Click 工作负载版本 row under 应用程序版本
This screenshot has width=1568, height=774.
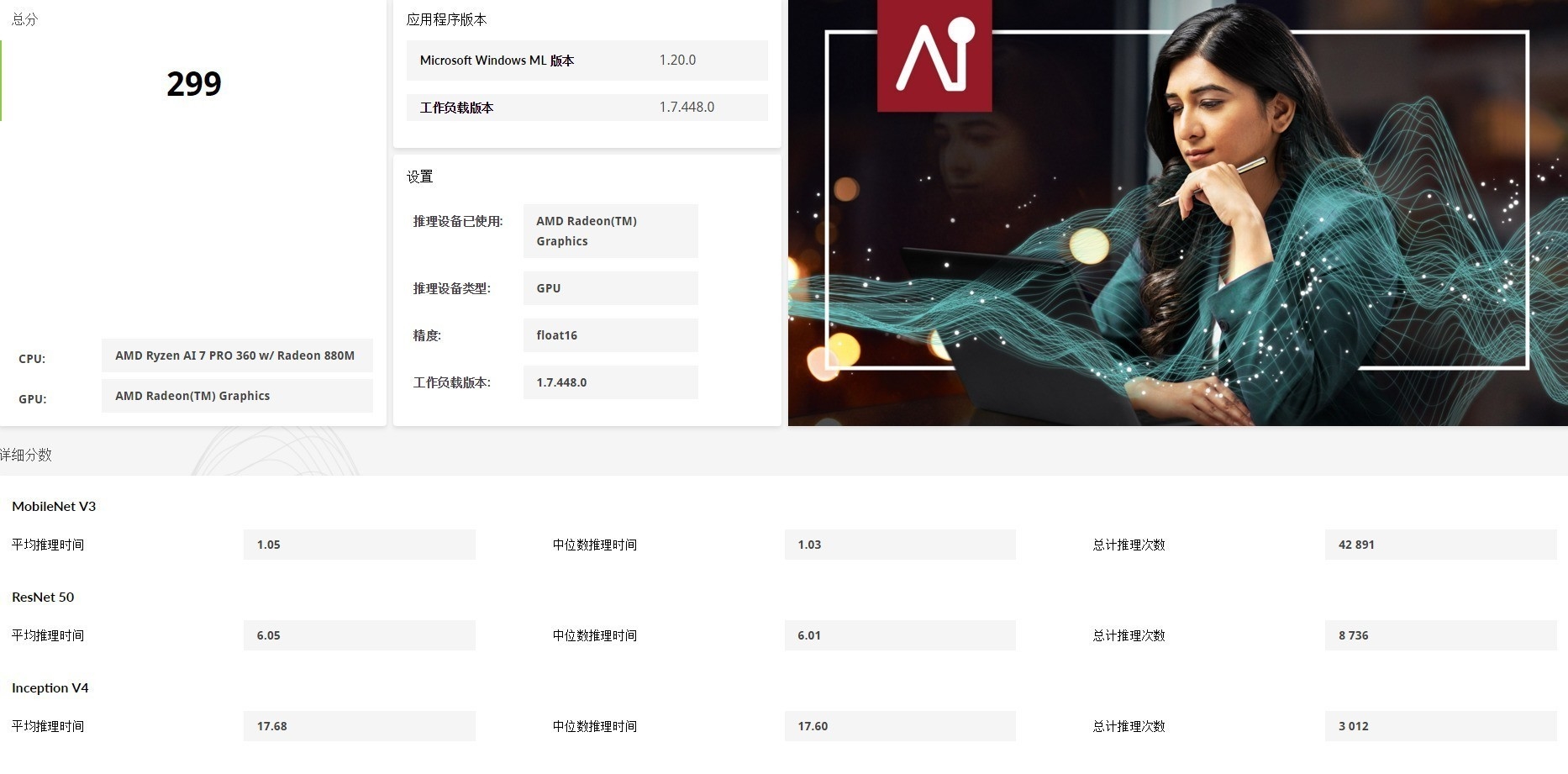(x=587, y=108)
